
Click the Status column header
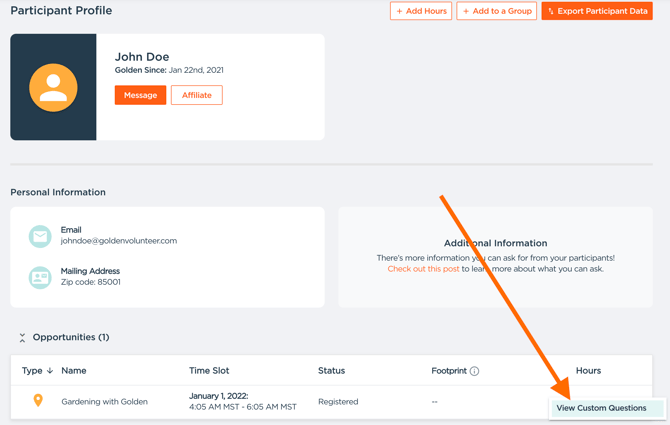[331, 371]
